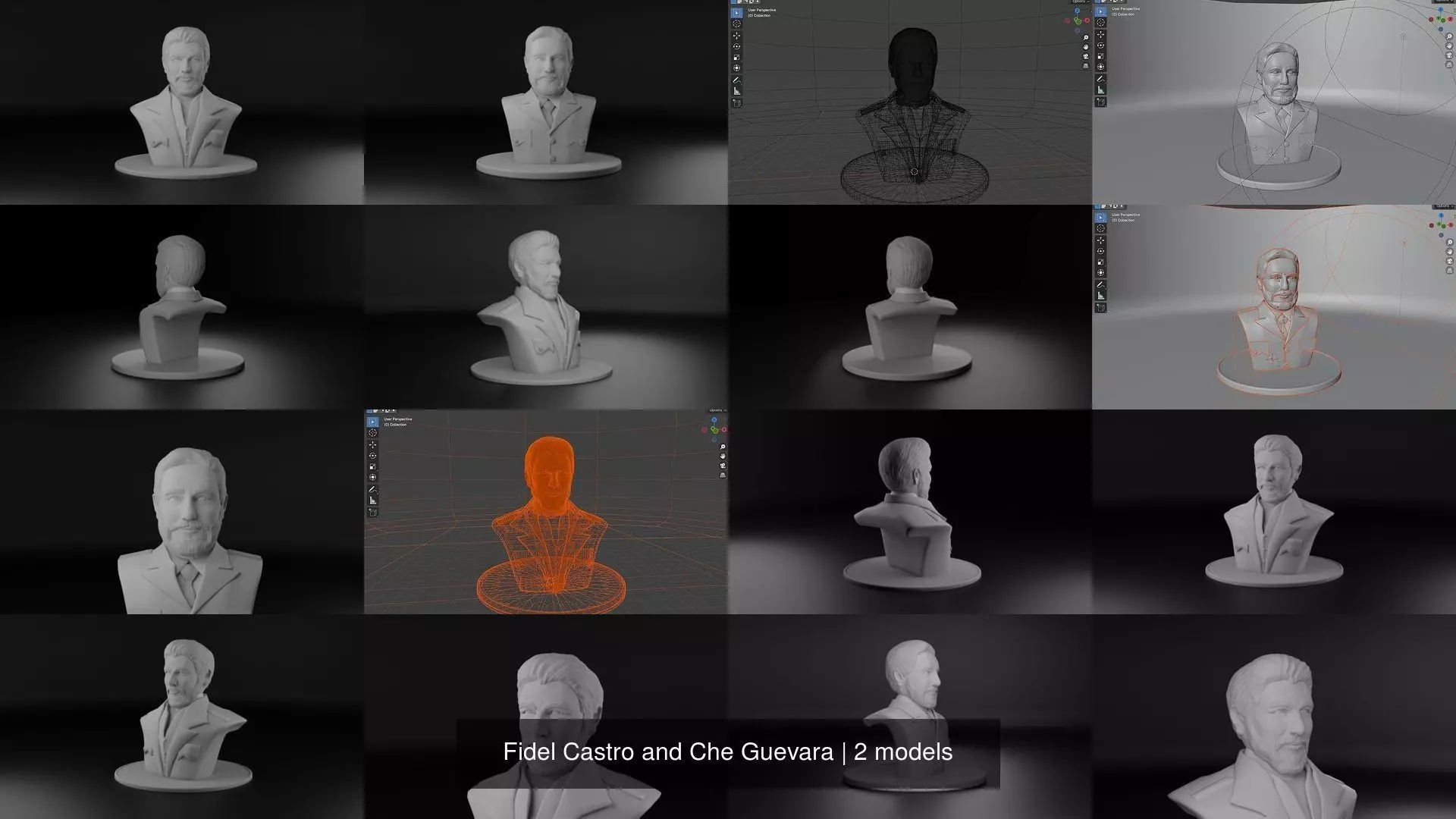Click the Add Cube tool in dark wireframe viewport

coord(736,103)
